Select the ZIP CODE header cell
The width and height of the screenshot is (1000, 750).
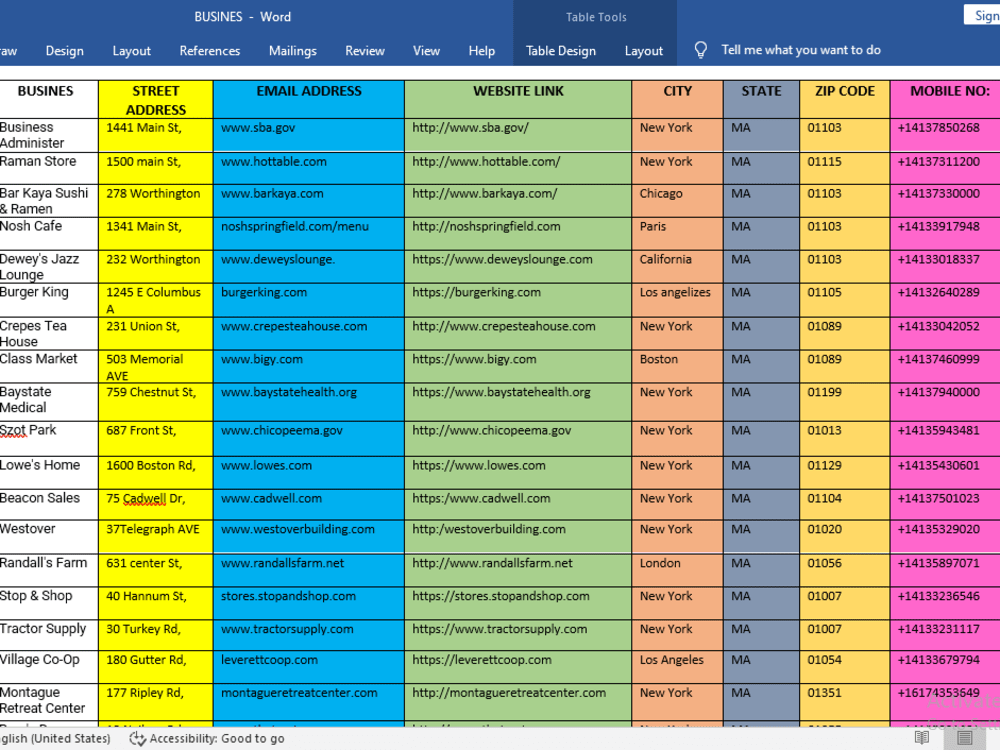844,99
